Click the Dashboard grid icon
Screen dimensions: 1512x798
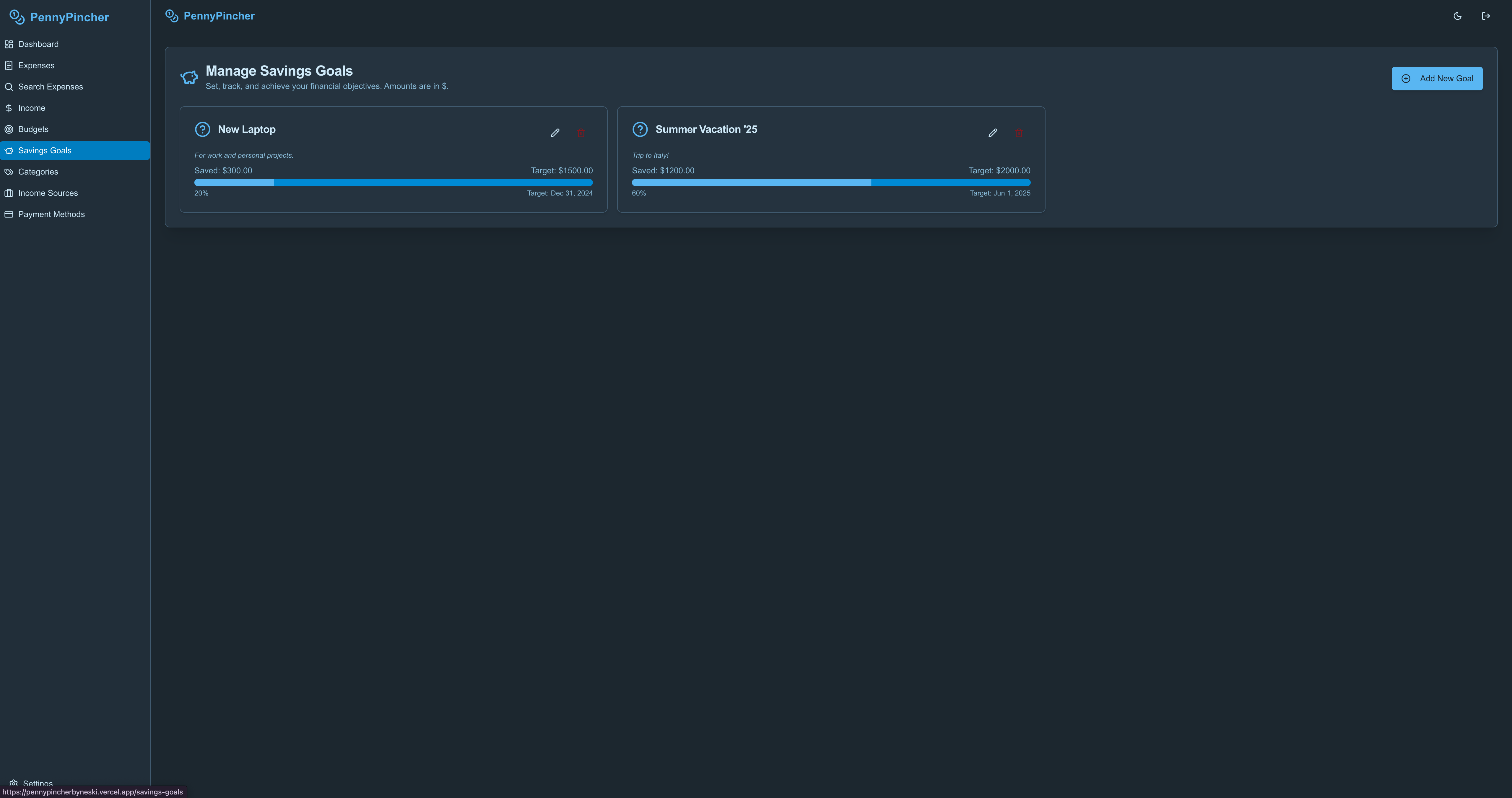tap(9, 44)
